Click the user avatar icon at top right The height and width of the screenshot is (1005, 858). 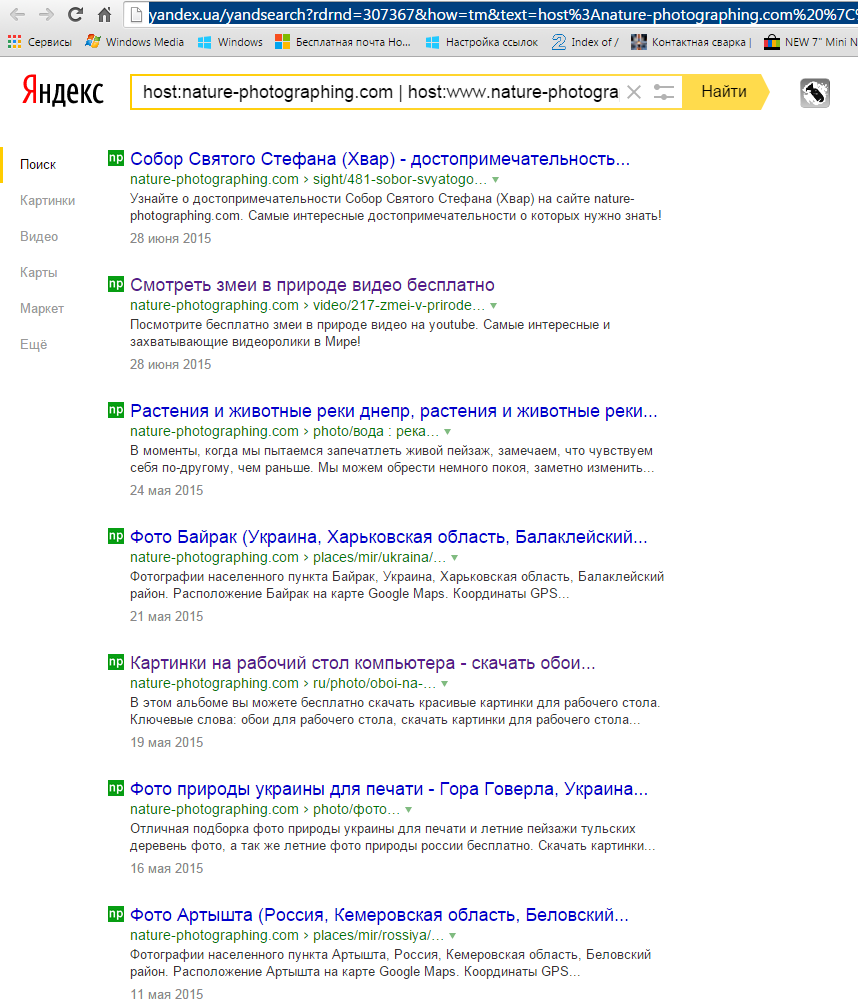(816, 93)
